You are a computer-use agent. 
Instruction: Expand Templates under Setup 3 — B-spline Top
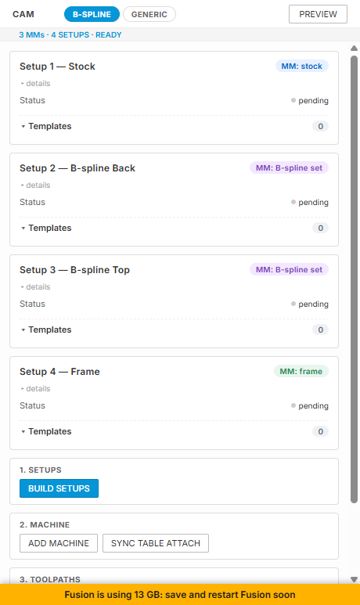46,330
